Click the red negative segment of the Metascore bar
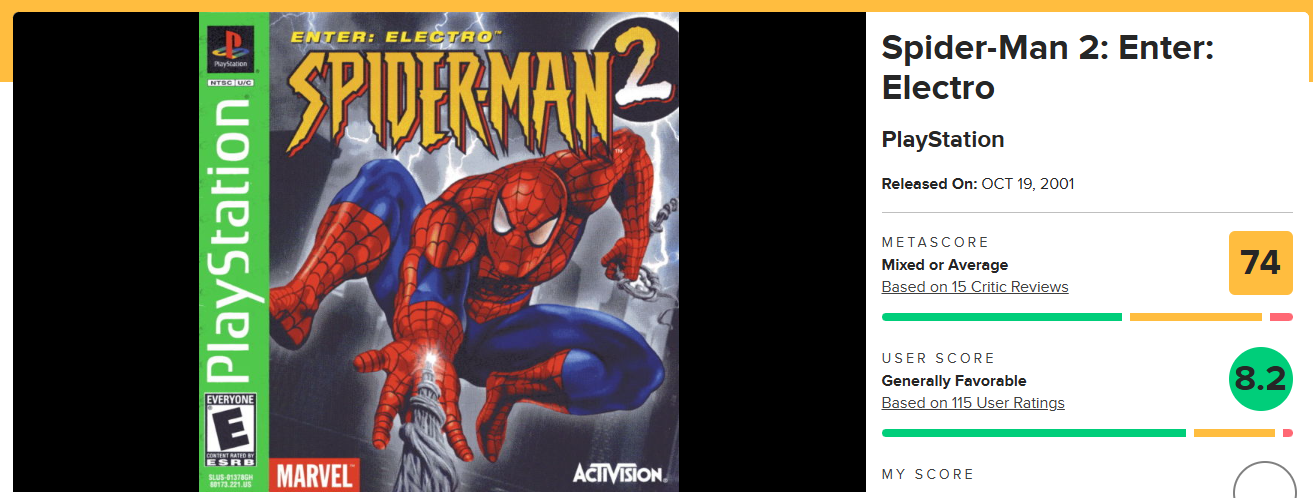The width and height of the screenshot is (1313, 498). tap(1281, 317)
